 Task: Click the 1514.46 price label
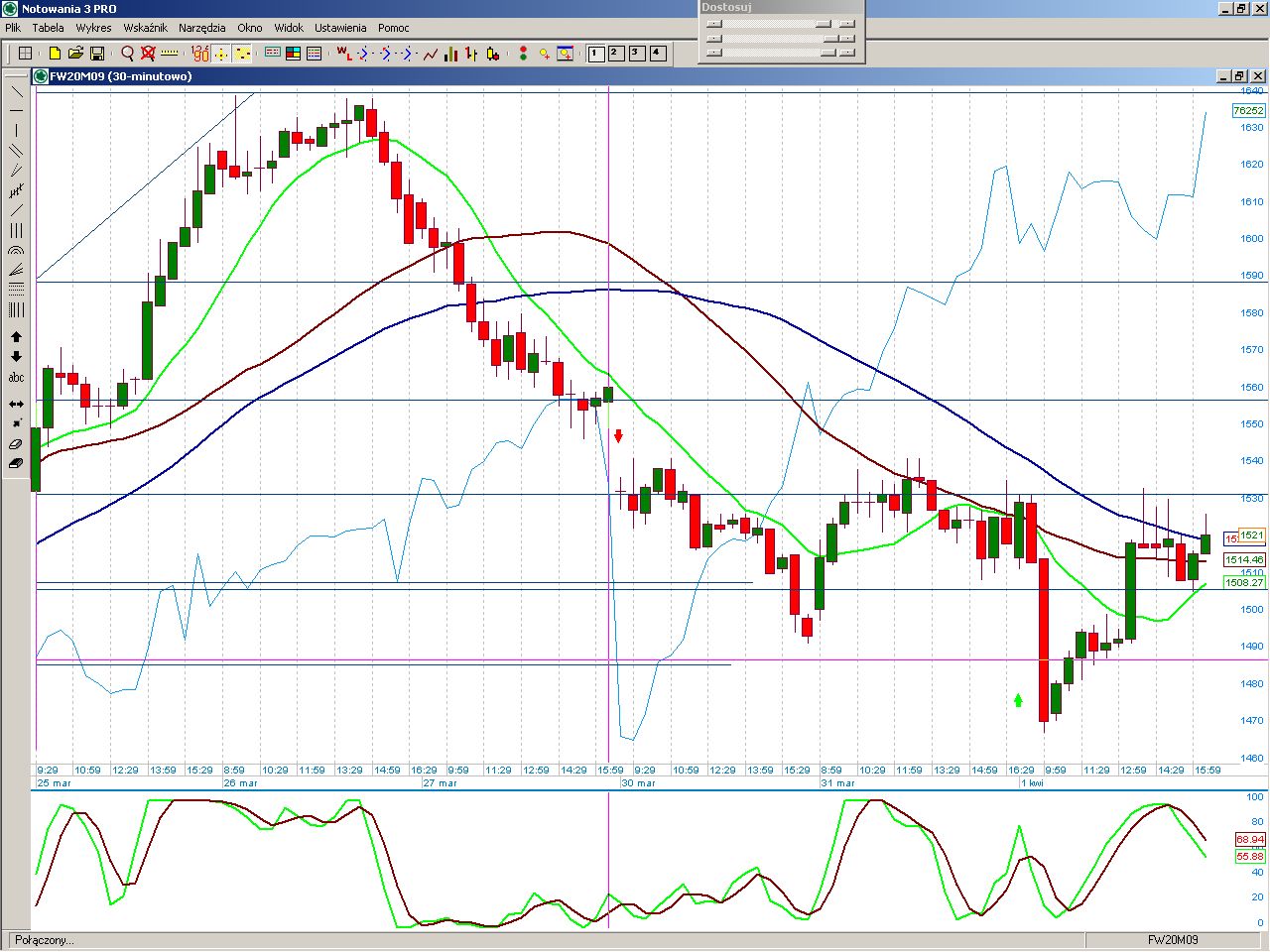coord(1244,560)
